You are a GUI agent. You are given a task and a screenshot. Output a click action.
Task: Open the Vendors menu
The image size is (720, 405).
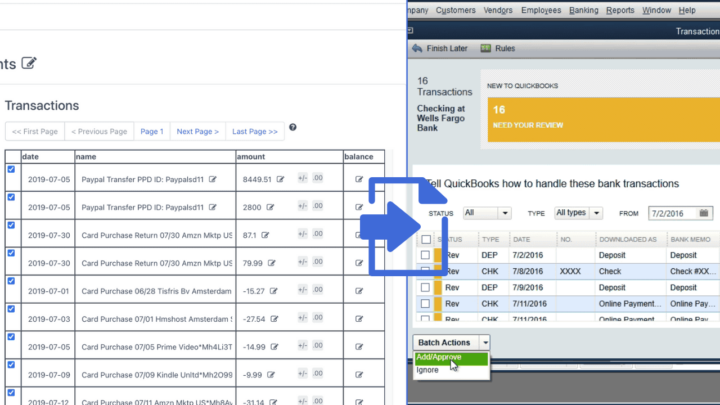click(498, 10)
